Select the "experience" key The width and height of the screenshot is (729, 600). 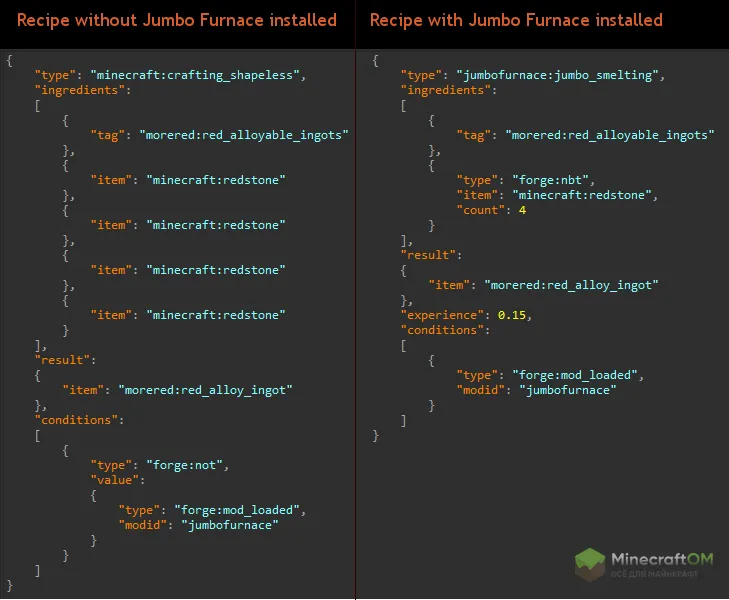pyautogui.click(x=442, y=315)
